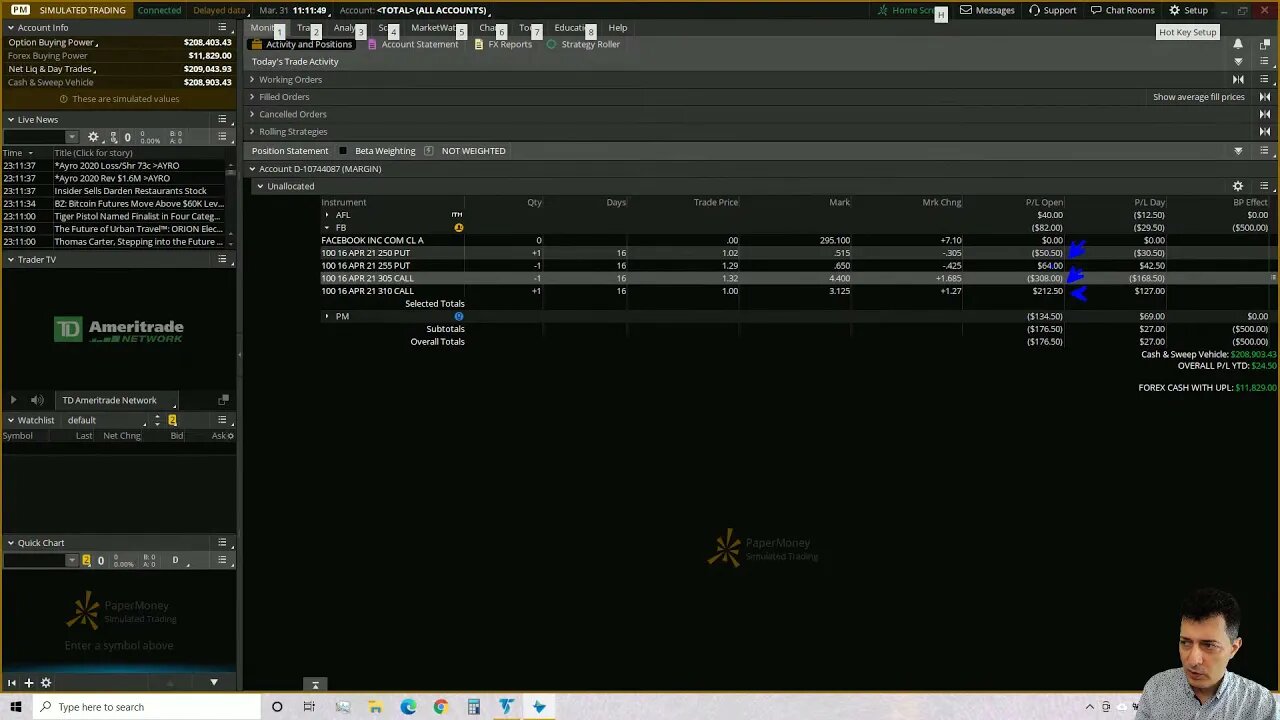This screenshot has height=720, width=1280.
Task: Collapse FB position group
Action: (326, 228)
